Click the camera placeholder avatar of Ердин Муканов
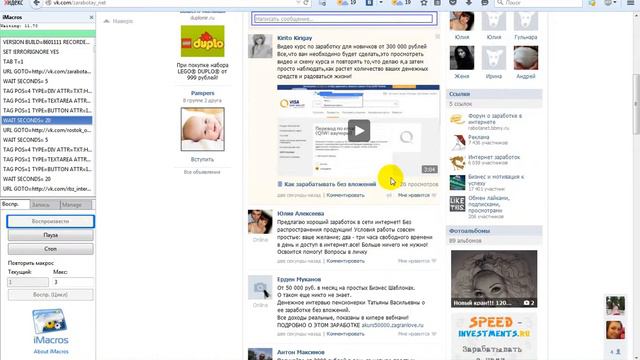 (x=260, y=288)
